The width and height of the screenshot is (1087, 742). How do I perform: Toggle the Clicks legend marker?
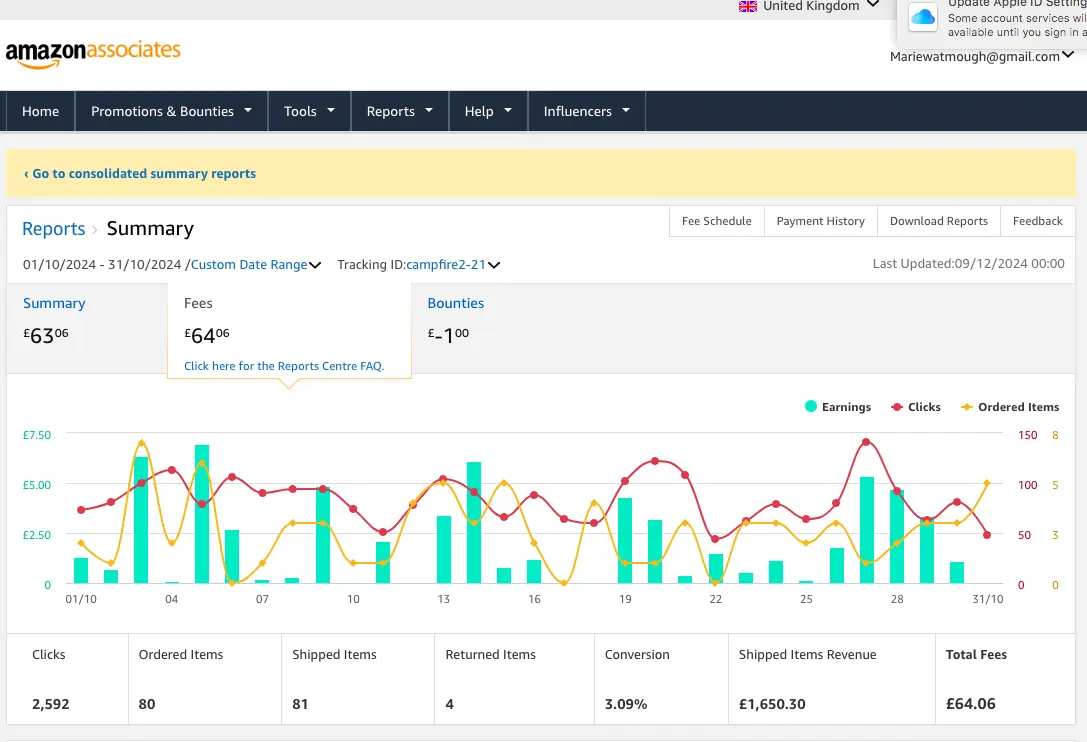897,407
